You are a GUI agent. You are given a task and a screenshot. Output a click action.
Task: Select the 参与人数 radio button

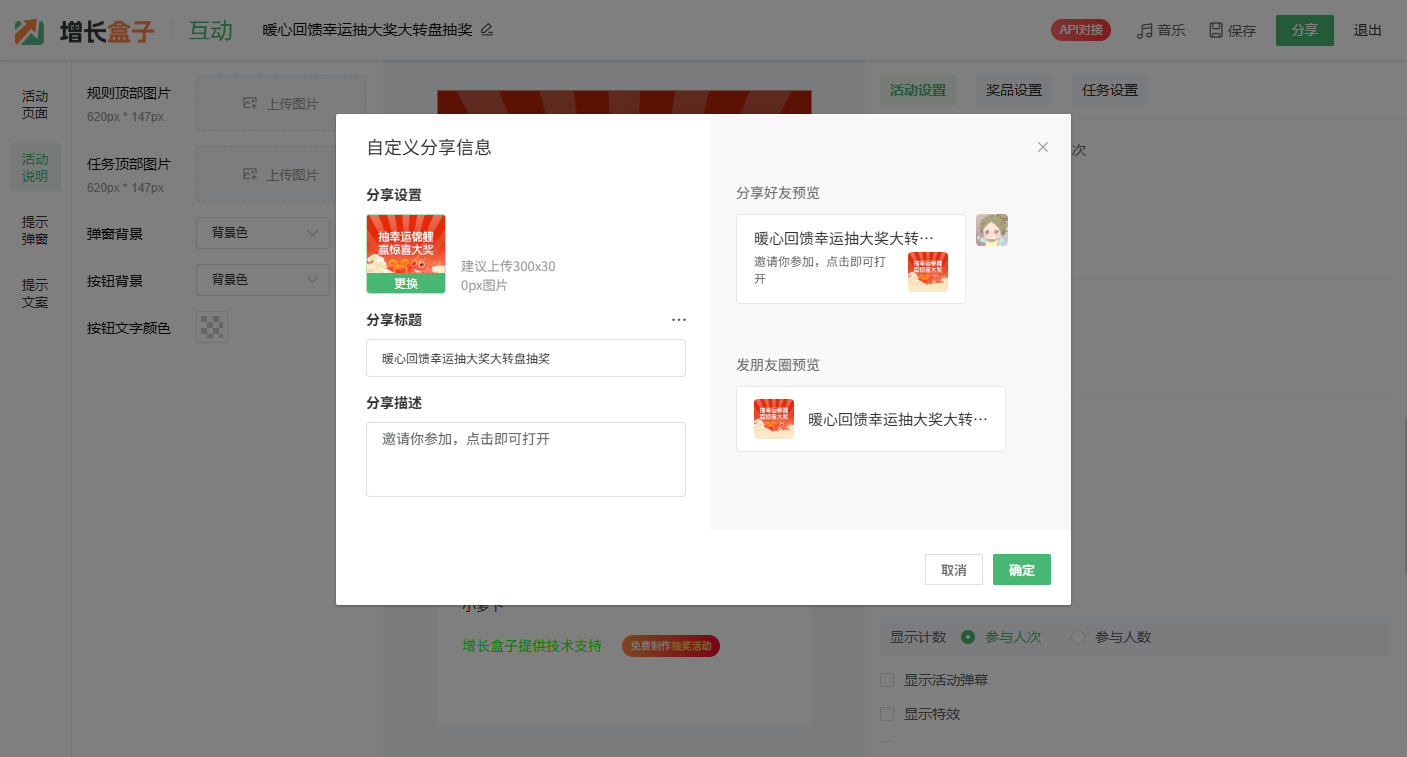tap(1078, 637)
